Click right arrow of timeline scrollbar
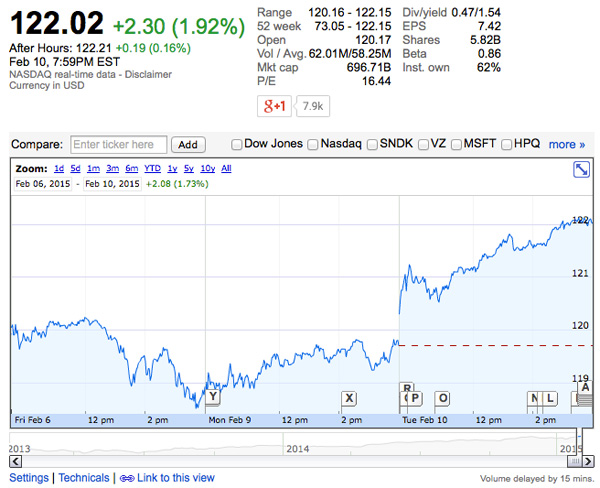Viewport: 600px width, 488px height. tap(589, 462)
